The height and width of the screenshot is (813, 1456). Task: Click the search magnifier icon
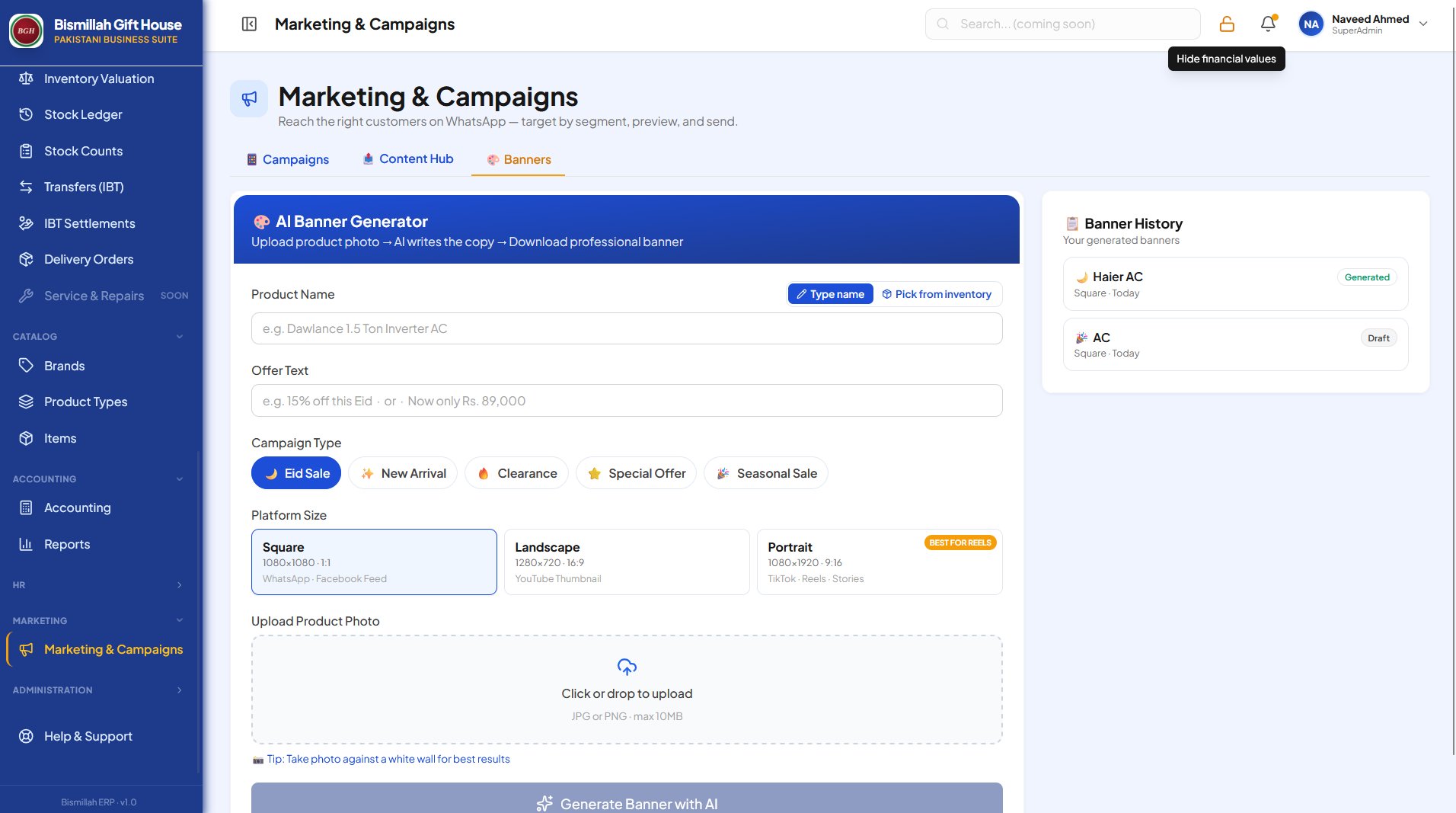click(943, 24)
